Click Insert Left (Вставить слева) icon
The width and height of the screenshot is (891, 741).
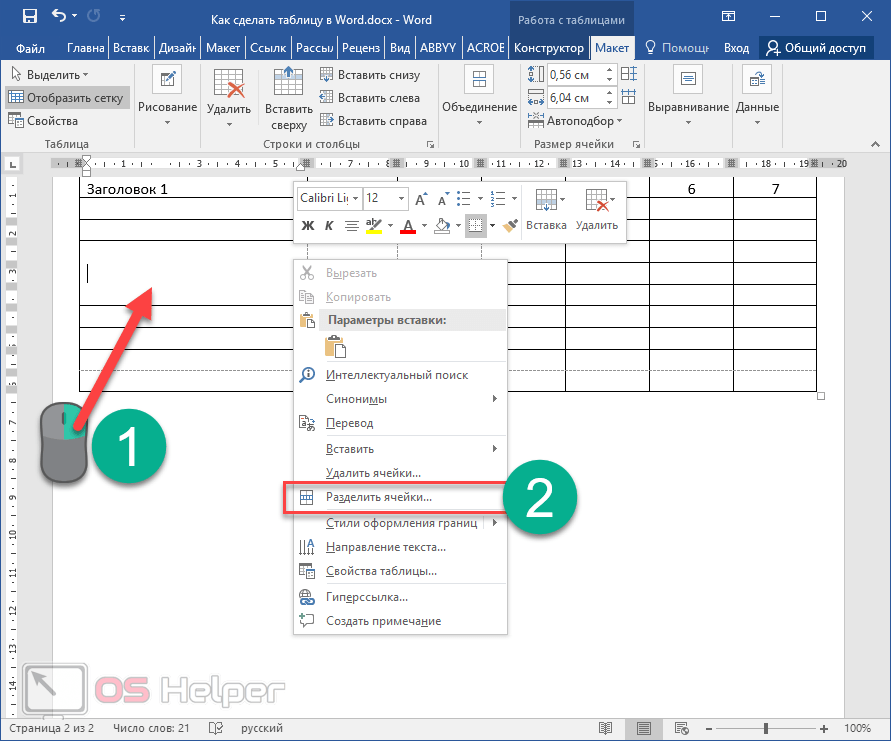coord(327,98)
